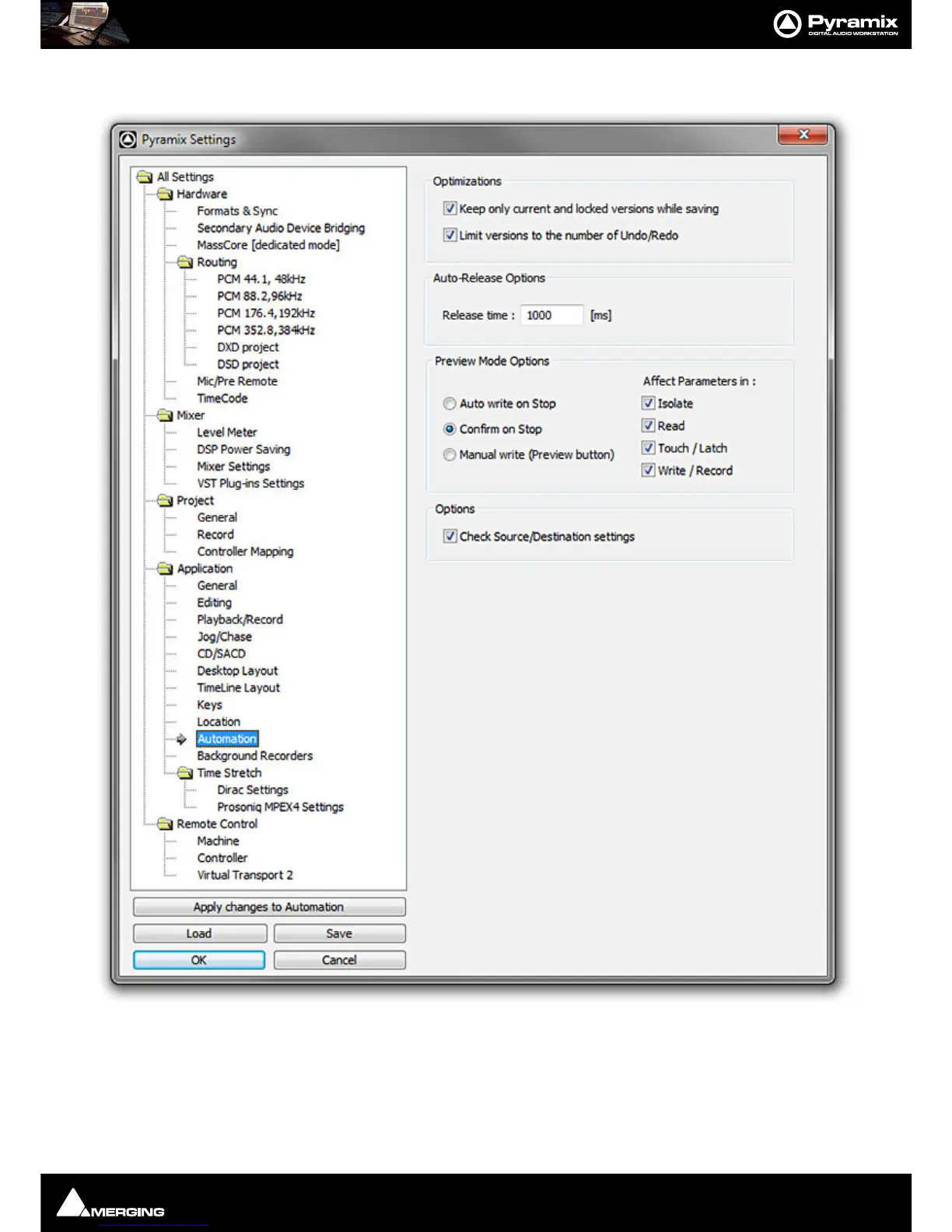The image size is (952, 1232).
Task: Select Desktop Layout item
Action: point(237,671)
